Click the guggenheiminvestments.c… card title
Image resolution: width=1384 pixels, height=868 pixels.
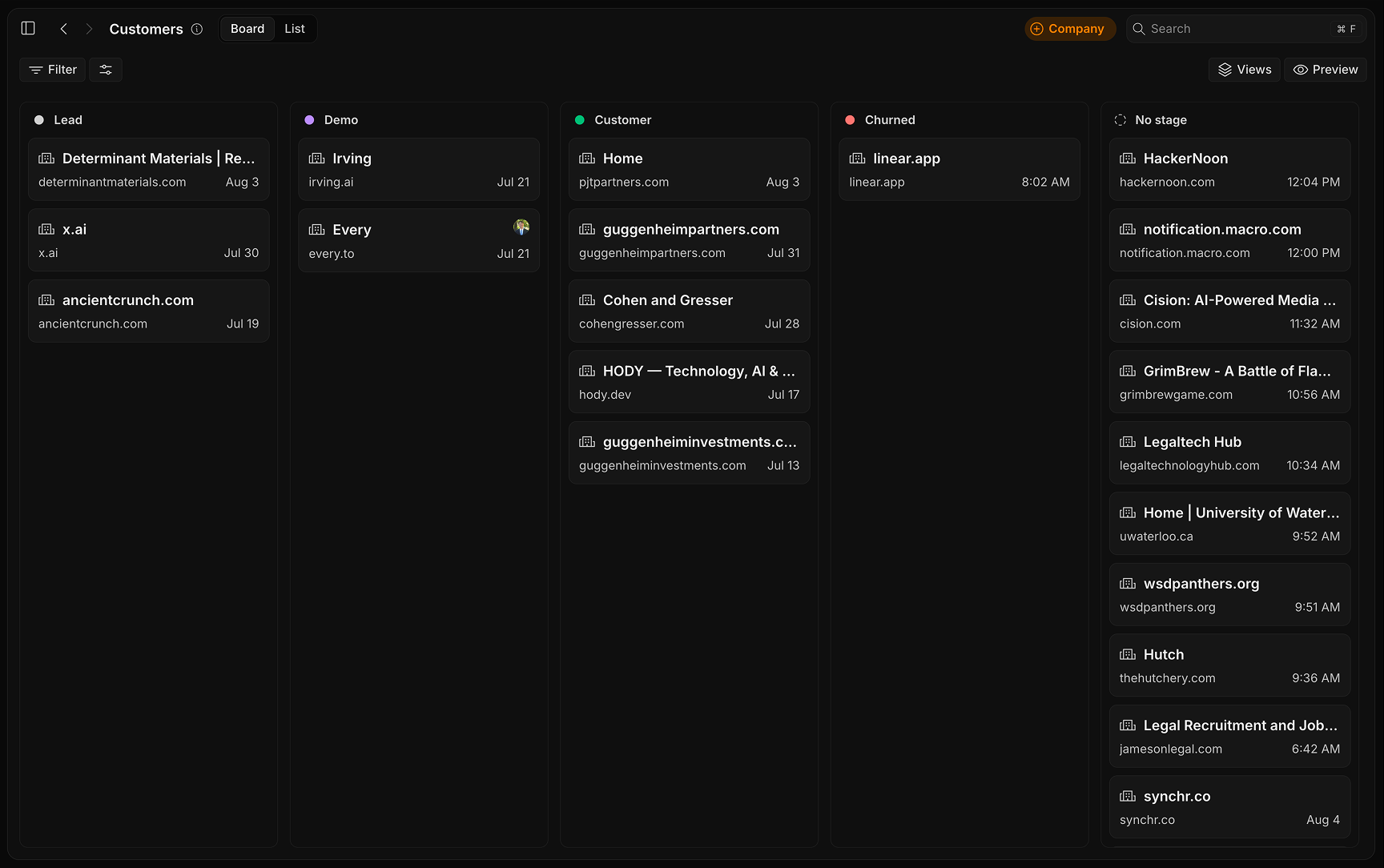click(700, 442)
